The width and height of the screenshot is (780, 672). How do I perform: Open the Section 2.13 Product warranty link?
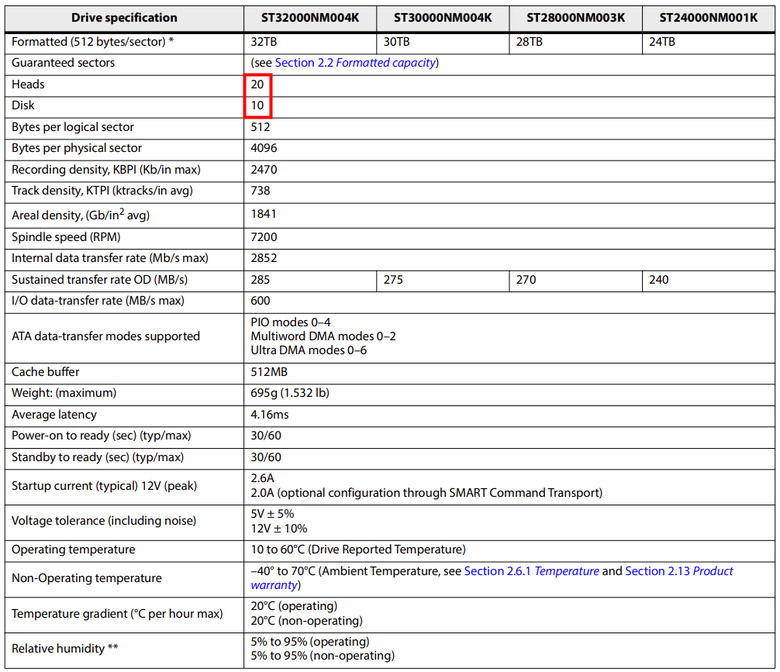679,571
